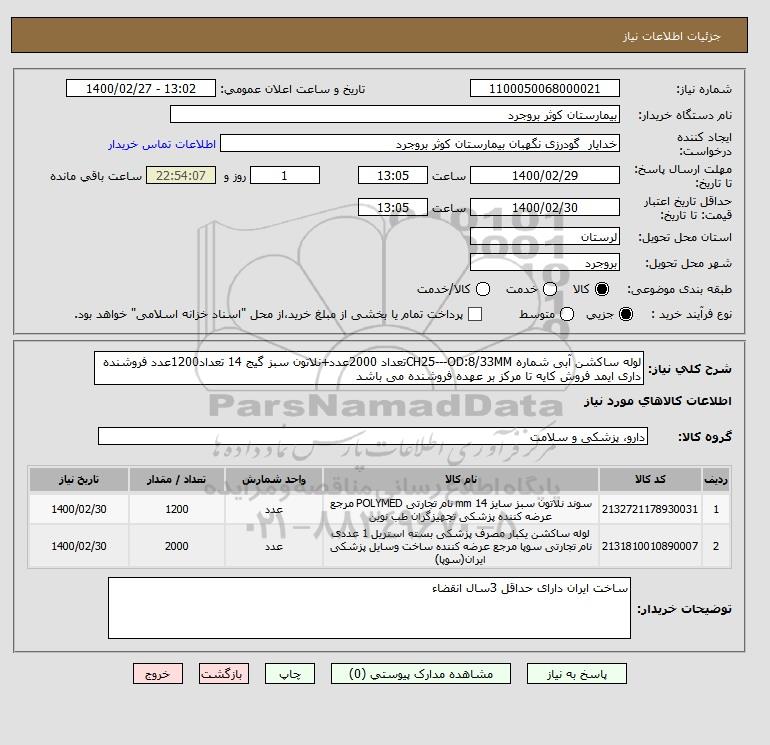Click the واحد شمارش column header
Image resolution: width=770 pixels, height=745 pixels.
tap(274, 479)
